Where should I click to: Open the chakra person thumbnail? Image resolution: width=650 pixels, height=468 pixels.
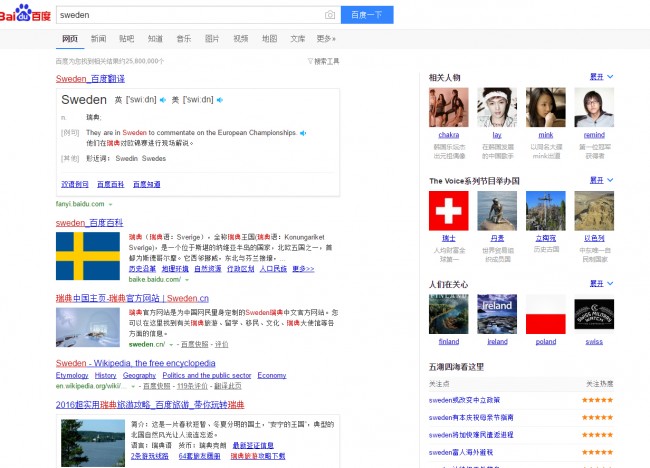pos(449,107)
